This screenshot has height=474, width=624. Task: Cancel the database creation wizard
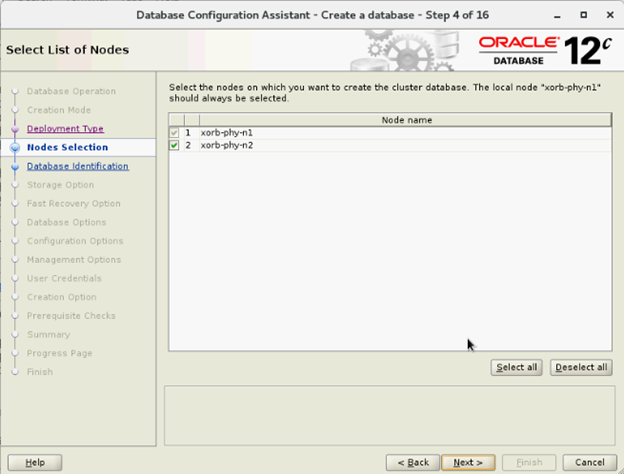589,462
